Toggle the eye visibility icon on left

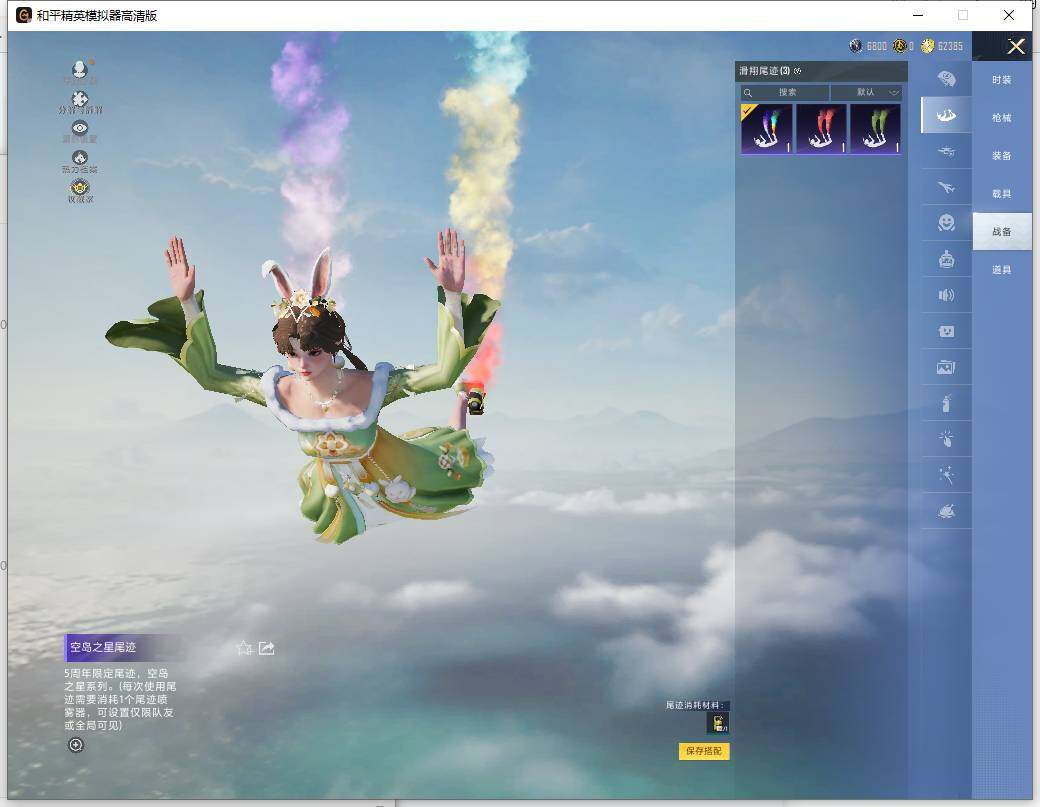(x=80, y=128)
